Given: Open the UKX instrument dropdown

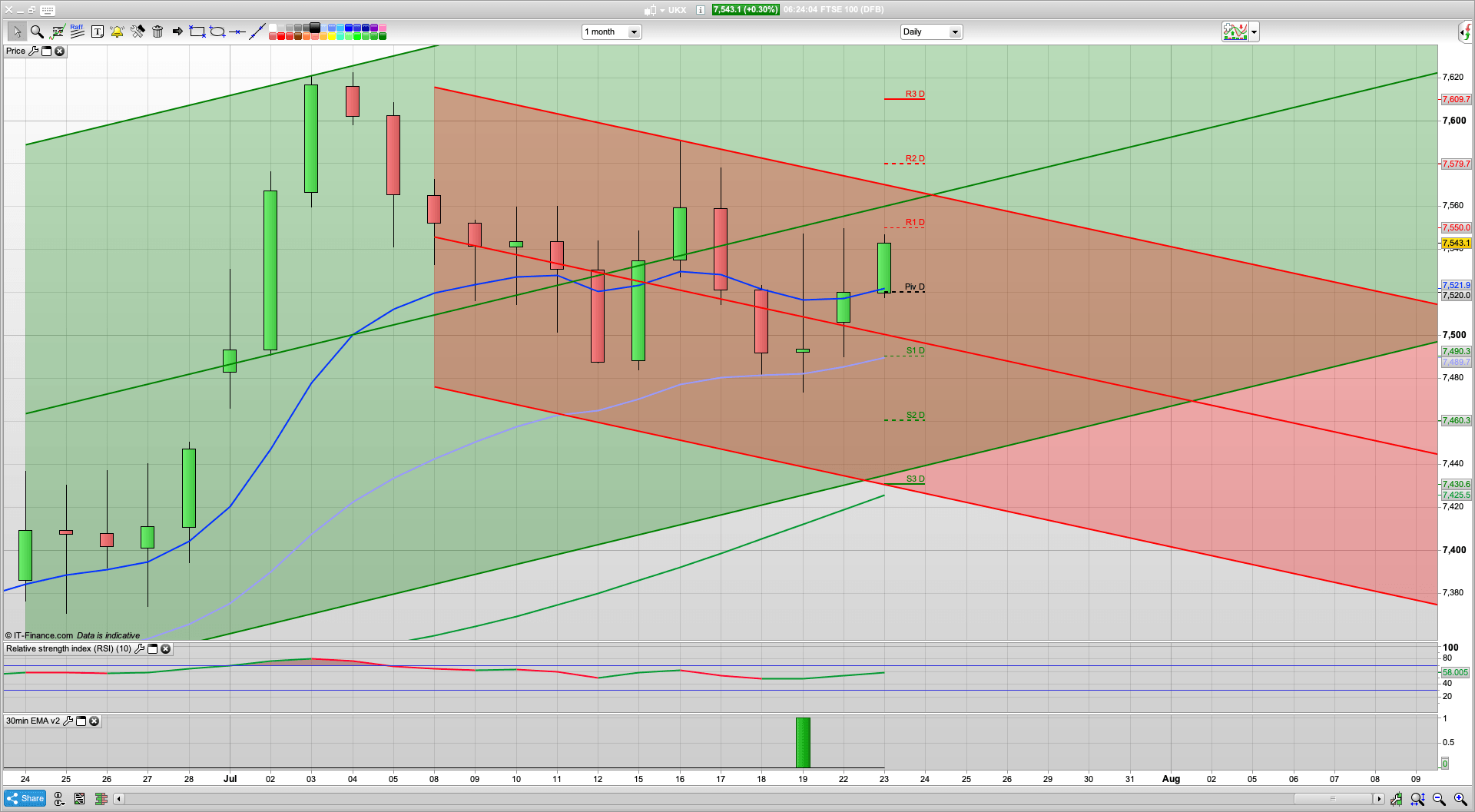Looking at the screenshot, I should (x=662, y=10).
